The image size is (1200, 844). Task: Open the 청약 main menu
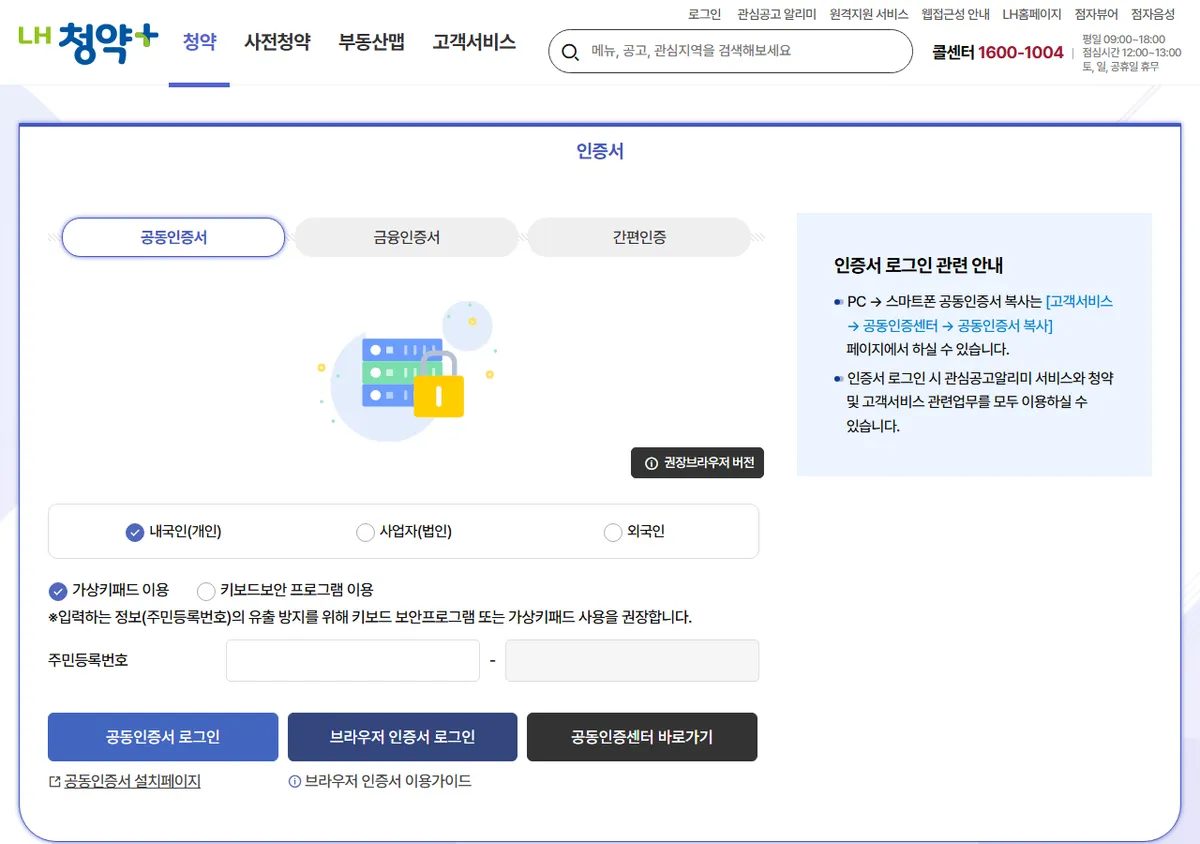click(199, 42)
